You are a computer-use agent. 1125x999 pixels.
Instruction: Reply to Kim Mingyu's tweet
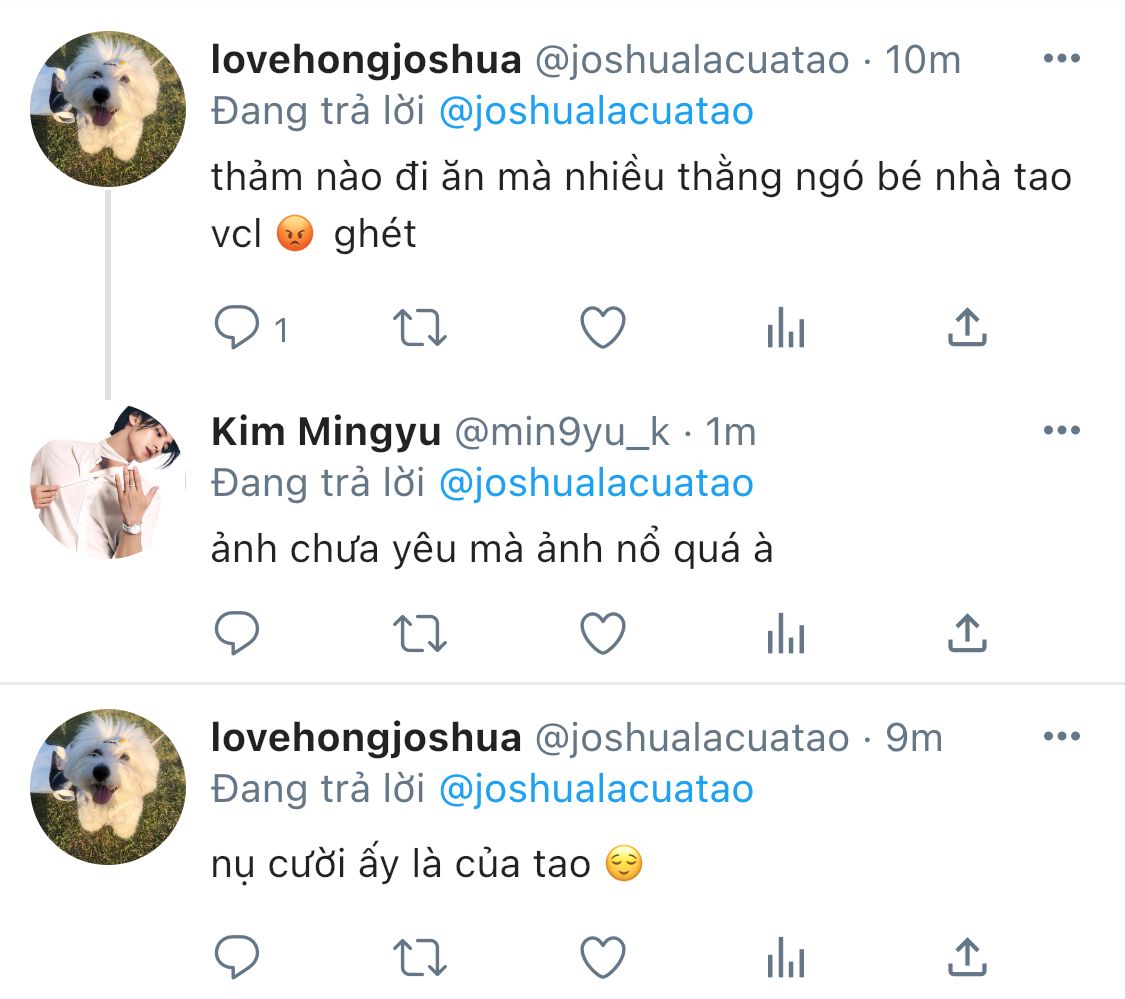point(237,633)
